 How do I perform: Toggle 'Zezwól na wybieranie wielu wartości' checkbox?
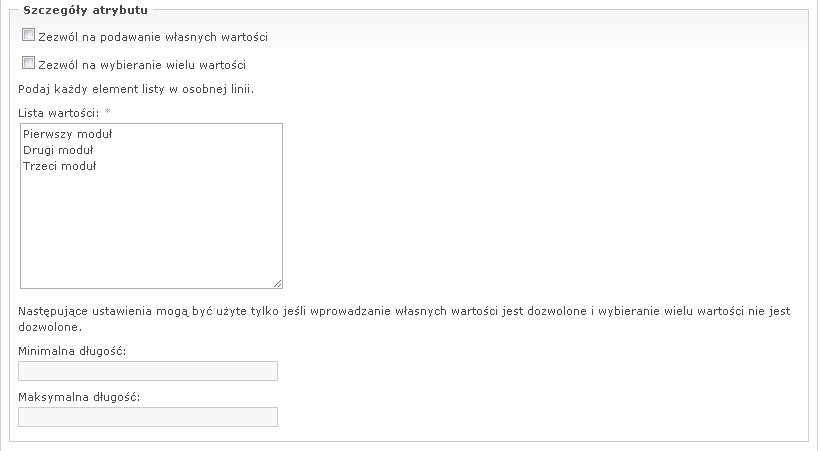pyautogui.click(x=27, y=64)
